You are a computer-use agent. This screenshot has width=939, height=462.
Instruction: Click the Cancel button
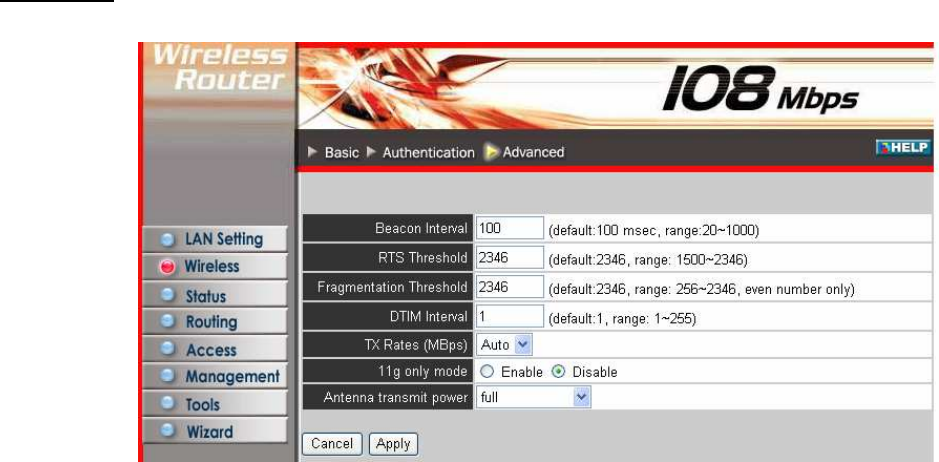[332, 444]
